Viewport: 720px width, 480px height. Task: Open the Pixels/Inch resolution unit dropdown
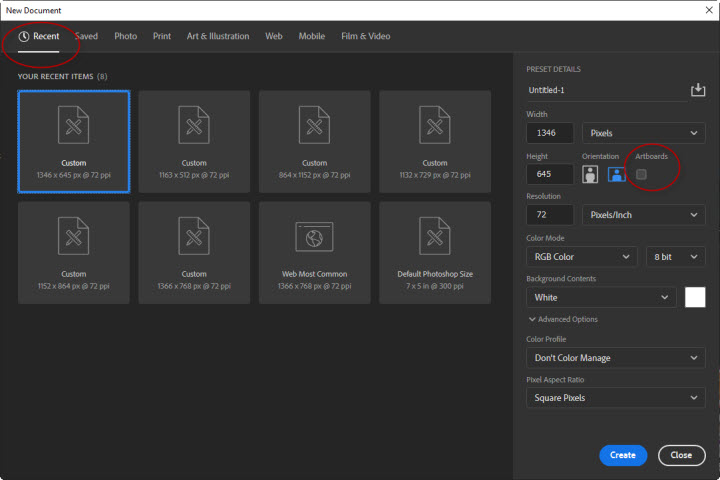(x=643, y=215)
